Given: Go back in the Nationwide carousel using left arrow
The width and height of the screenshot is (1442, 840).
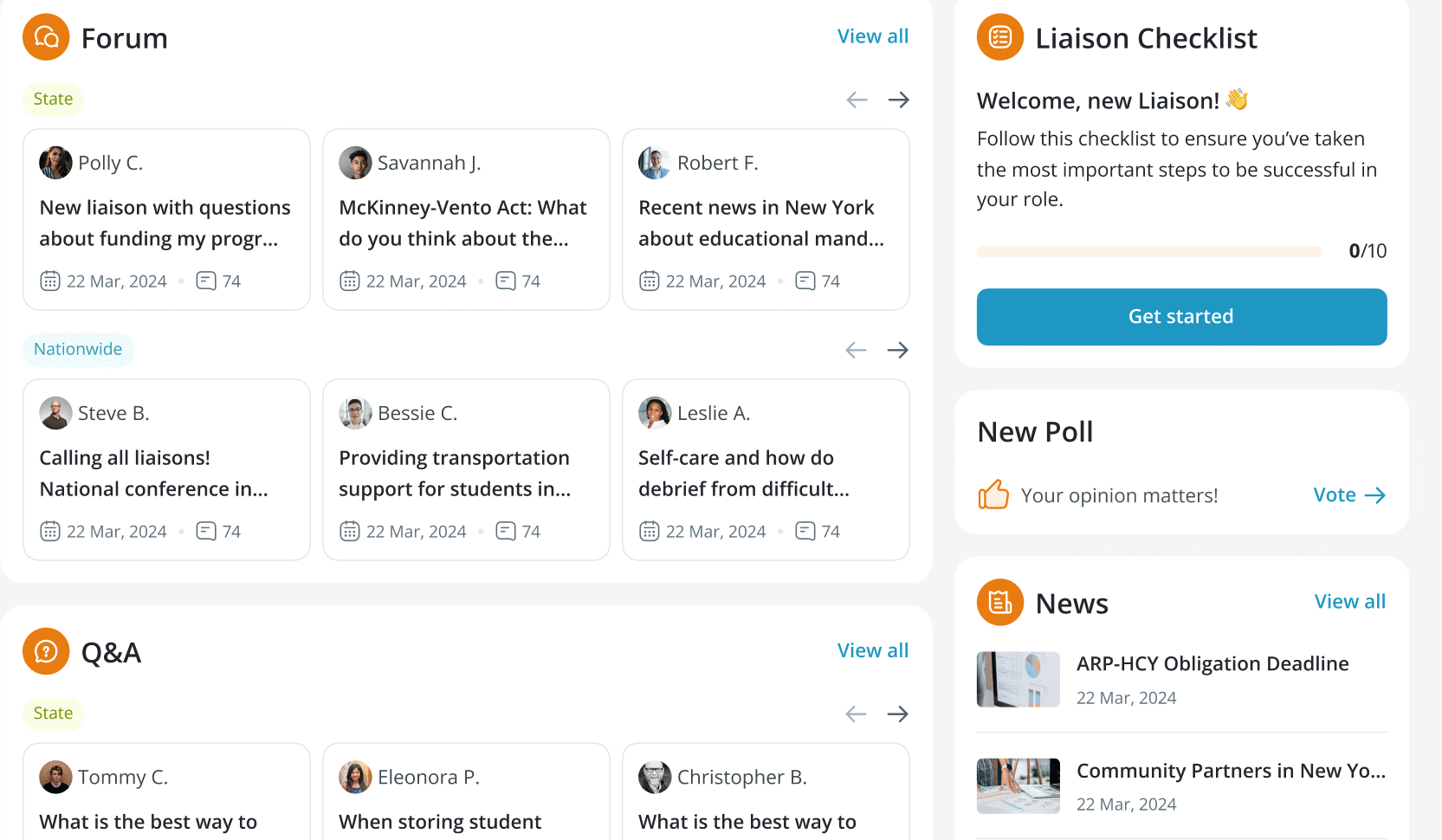Looking at the screenshot, I should [x=855, y=349].
